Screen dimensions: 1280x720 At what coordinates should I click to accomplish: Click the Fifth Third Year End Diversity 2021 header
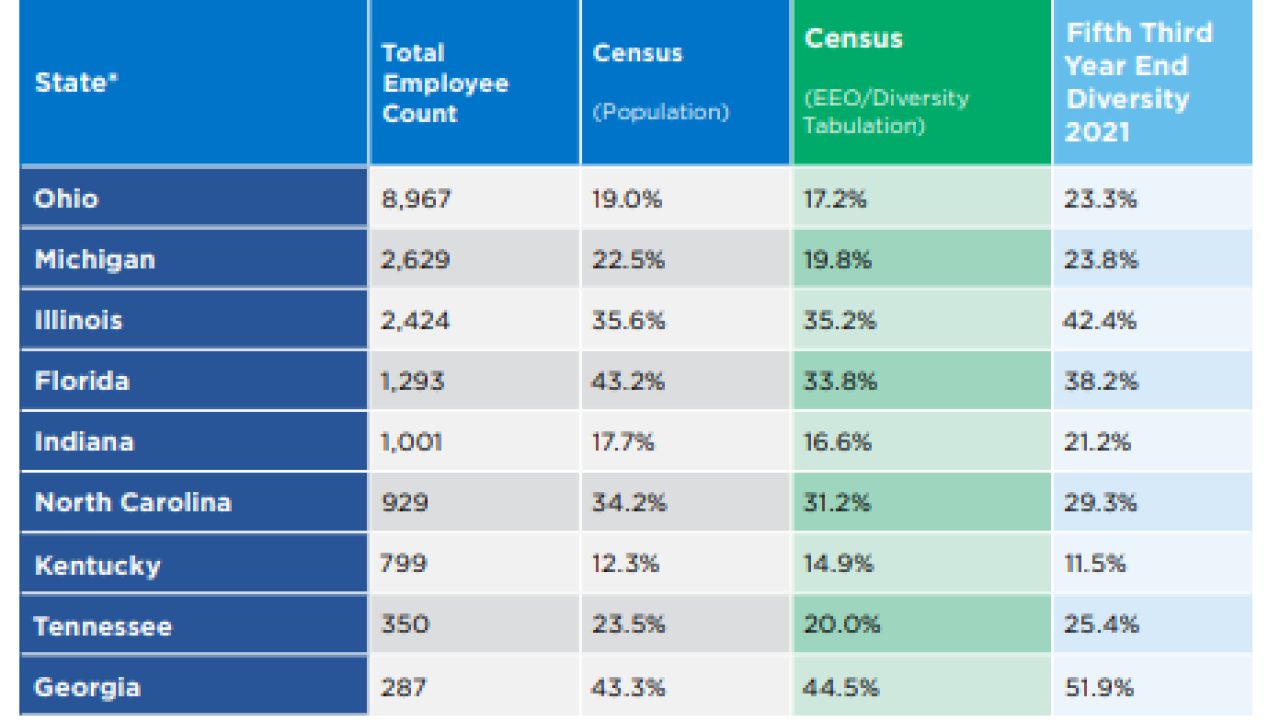point(1152,82)
